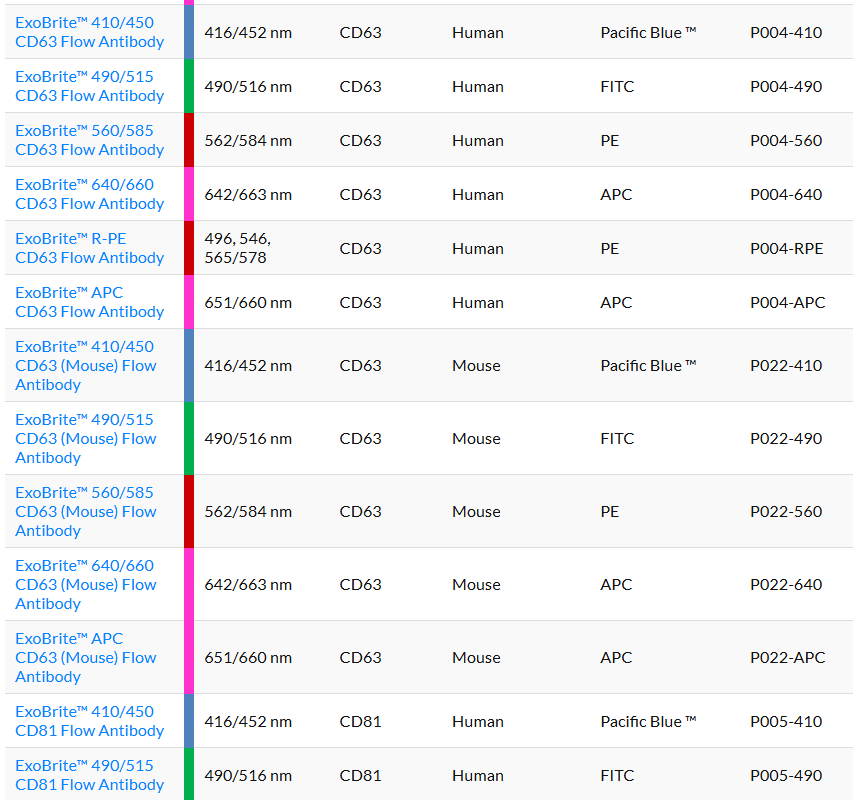Open ExoBrite 640/660 CD63 Flow Antibody link
The width and height of the screenshot is (857, 800).
(90, 195)
